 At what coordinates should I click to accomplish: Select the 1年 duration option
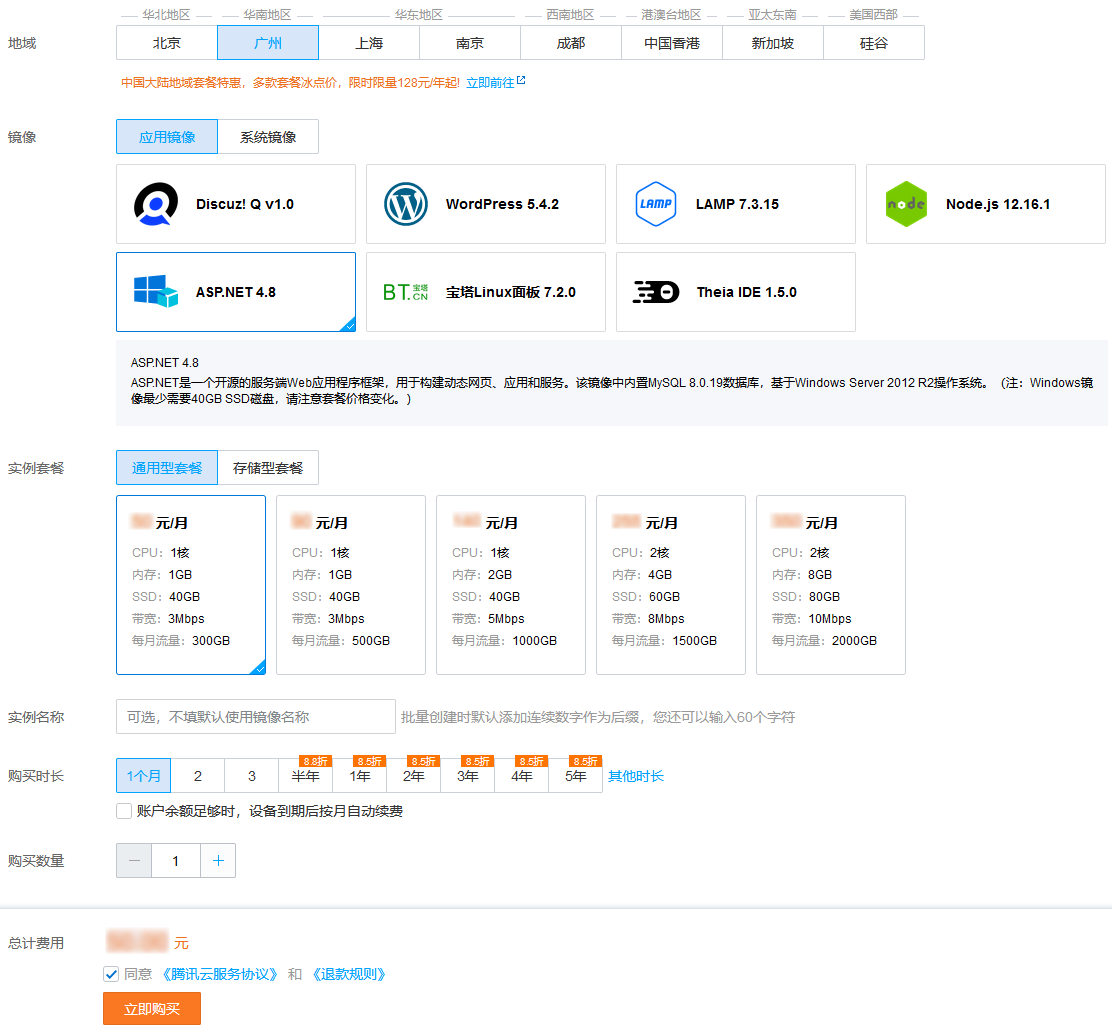pyautogui.click(x=360, y=776)
